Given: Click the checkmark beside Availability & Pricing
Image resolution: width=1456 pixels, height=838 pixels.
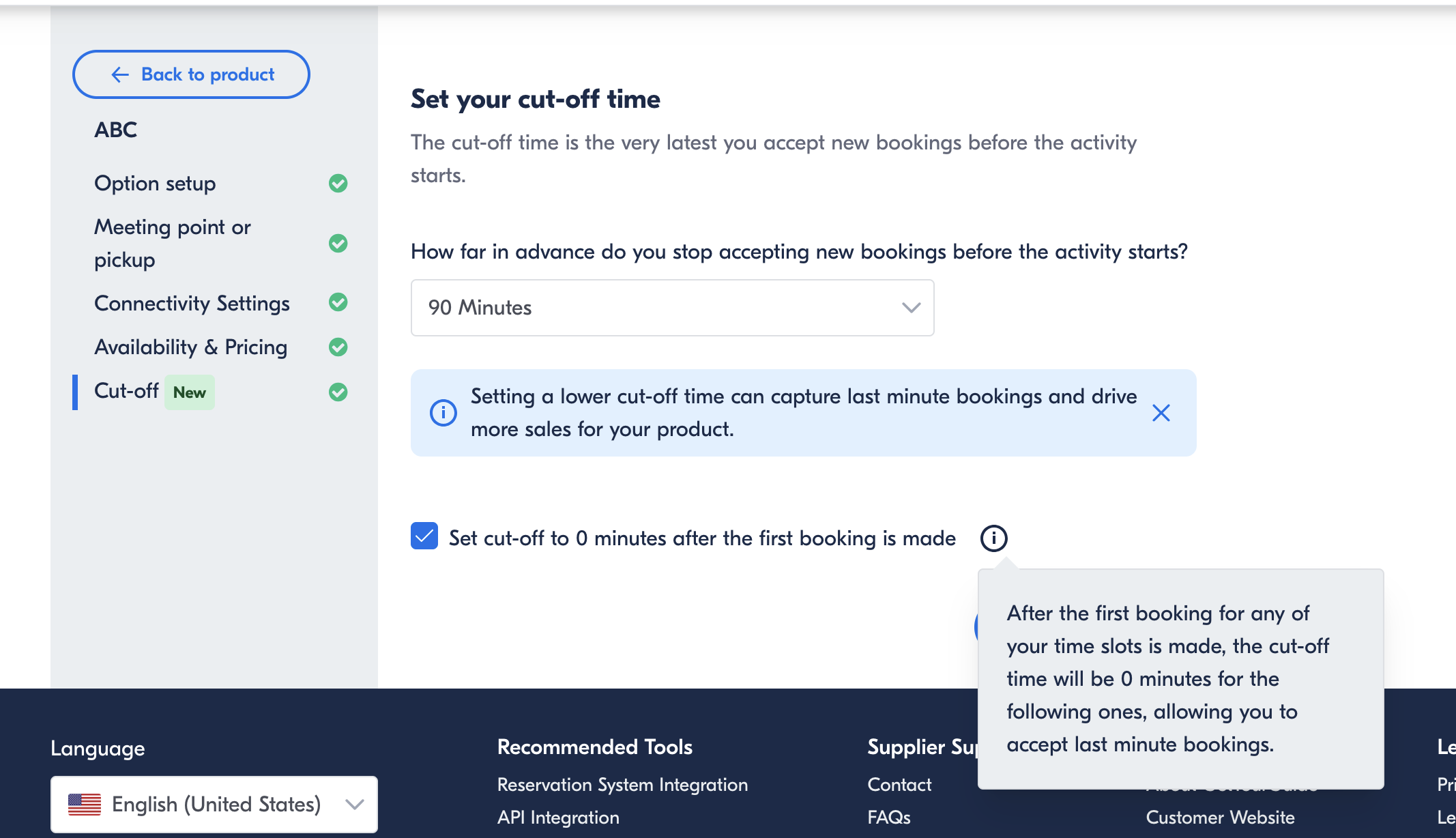Looking at the screenshot, I should 338,347.
